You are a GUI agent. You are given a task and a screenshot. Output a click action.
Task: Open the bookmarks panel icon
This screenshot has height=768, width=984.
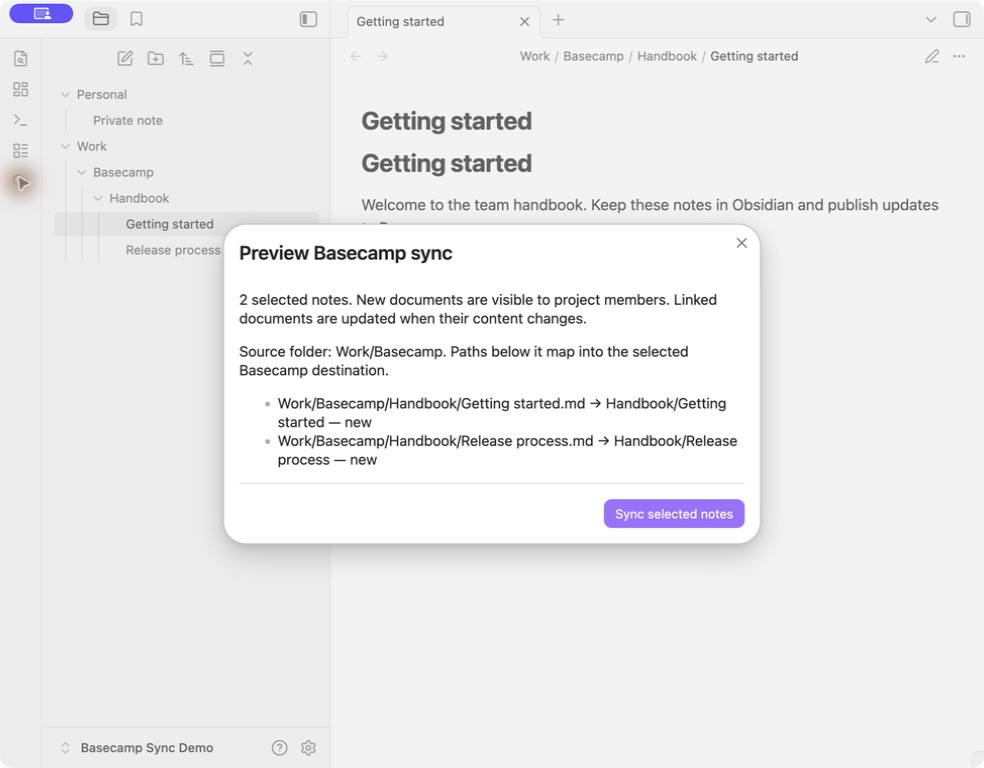136,19
